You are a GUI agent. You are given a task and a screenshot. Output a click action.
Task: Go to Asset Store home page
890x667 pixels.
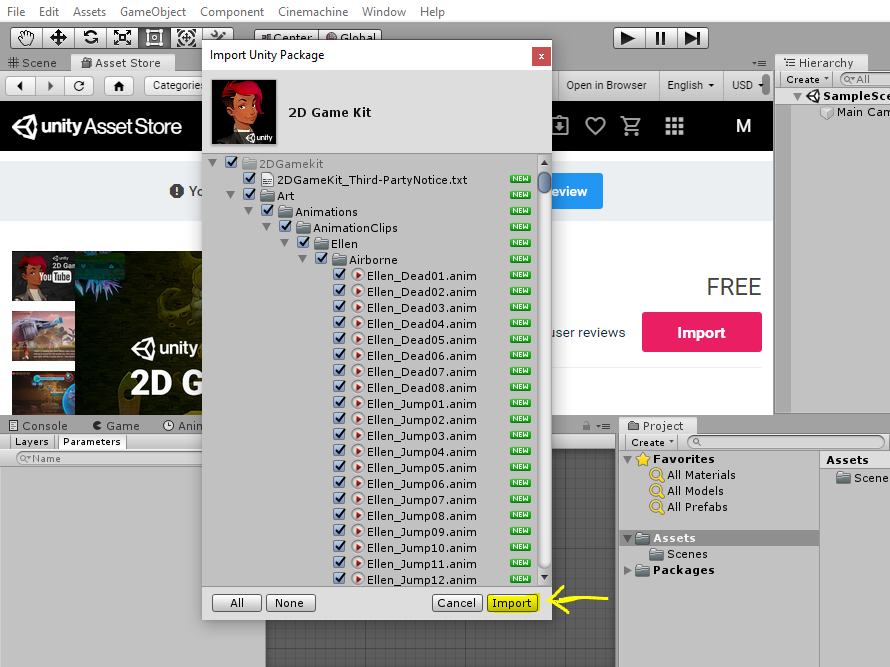coord(119,86)
